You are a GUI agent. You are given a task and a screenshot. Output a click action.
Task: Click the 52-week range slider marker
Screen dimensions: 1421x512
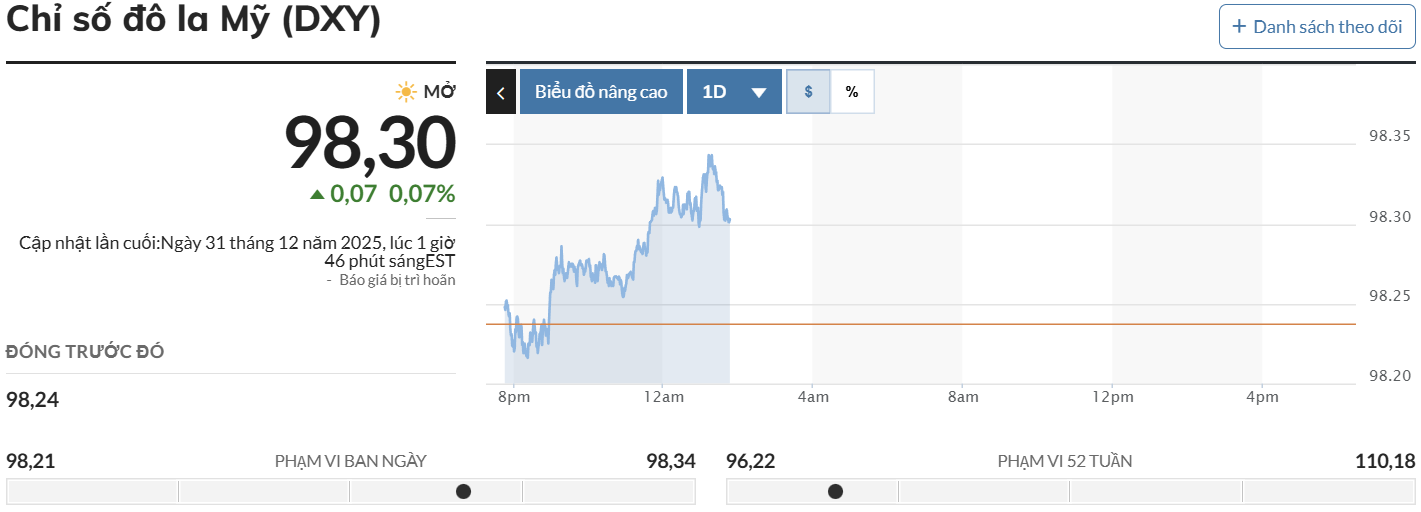click(x=836, y=491)
